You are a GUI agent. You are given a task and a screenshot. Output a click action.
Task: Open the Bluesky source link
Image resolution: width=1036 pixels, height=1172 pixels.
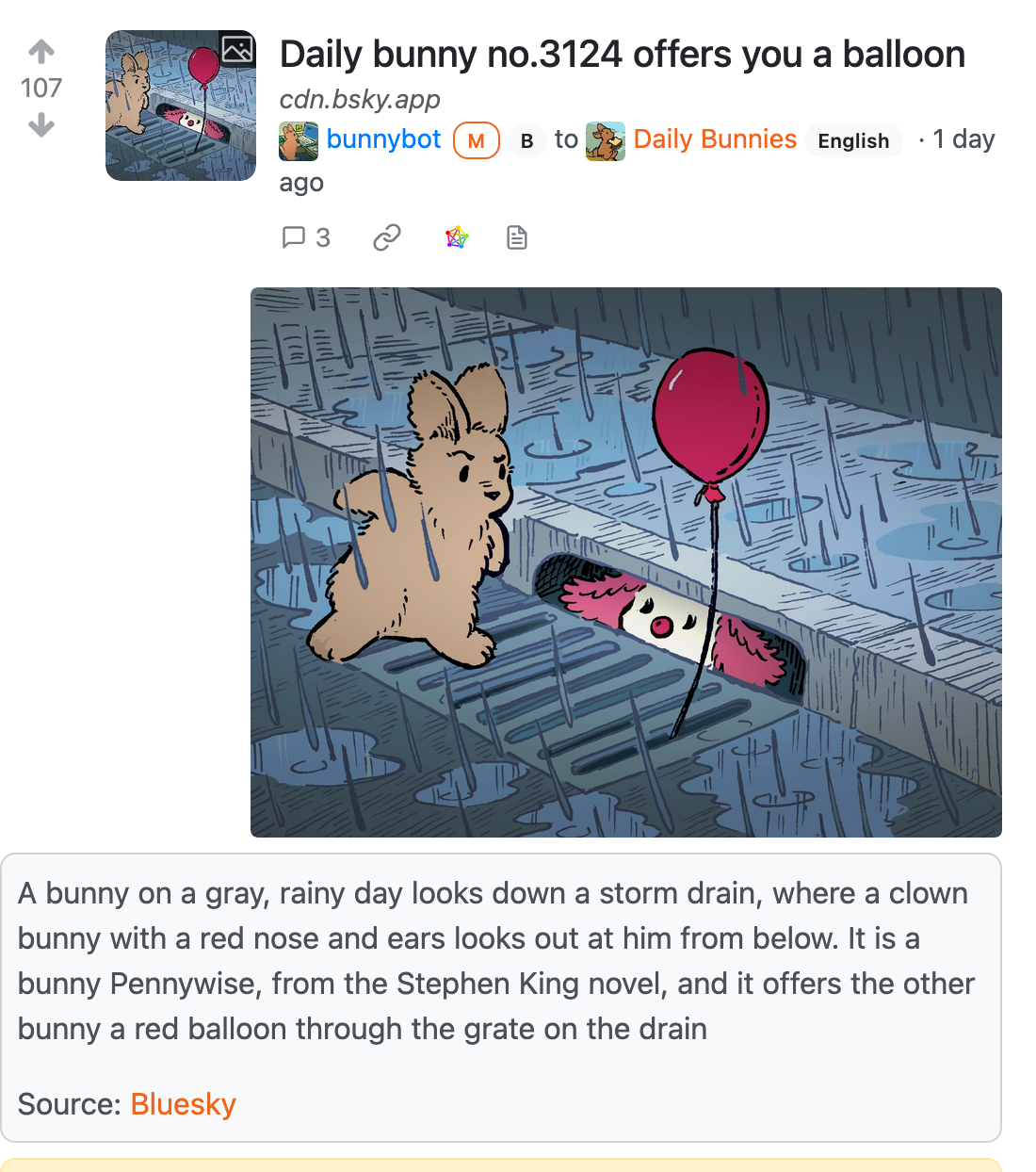tap(183, 1103)
